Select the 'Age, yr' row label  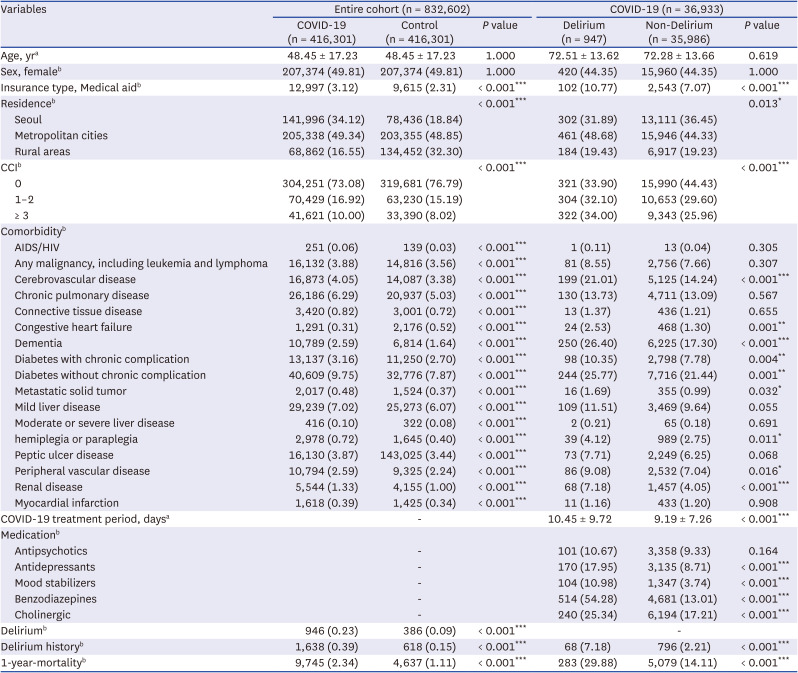(20, 56)
